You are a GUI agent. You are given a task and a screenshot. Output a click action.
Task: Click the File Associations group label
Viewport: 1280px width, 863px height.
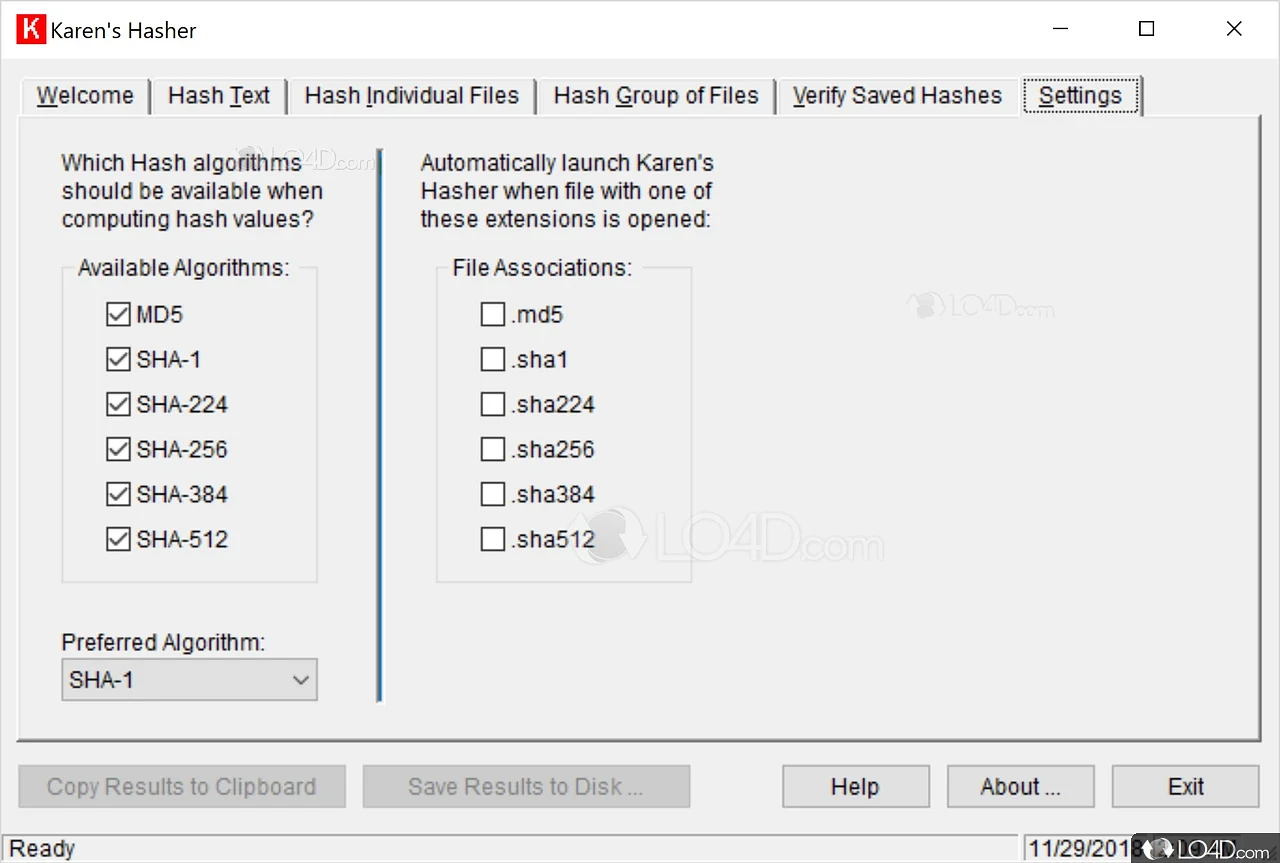pyautogui.click(x=542, y=268)
